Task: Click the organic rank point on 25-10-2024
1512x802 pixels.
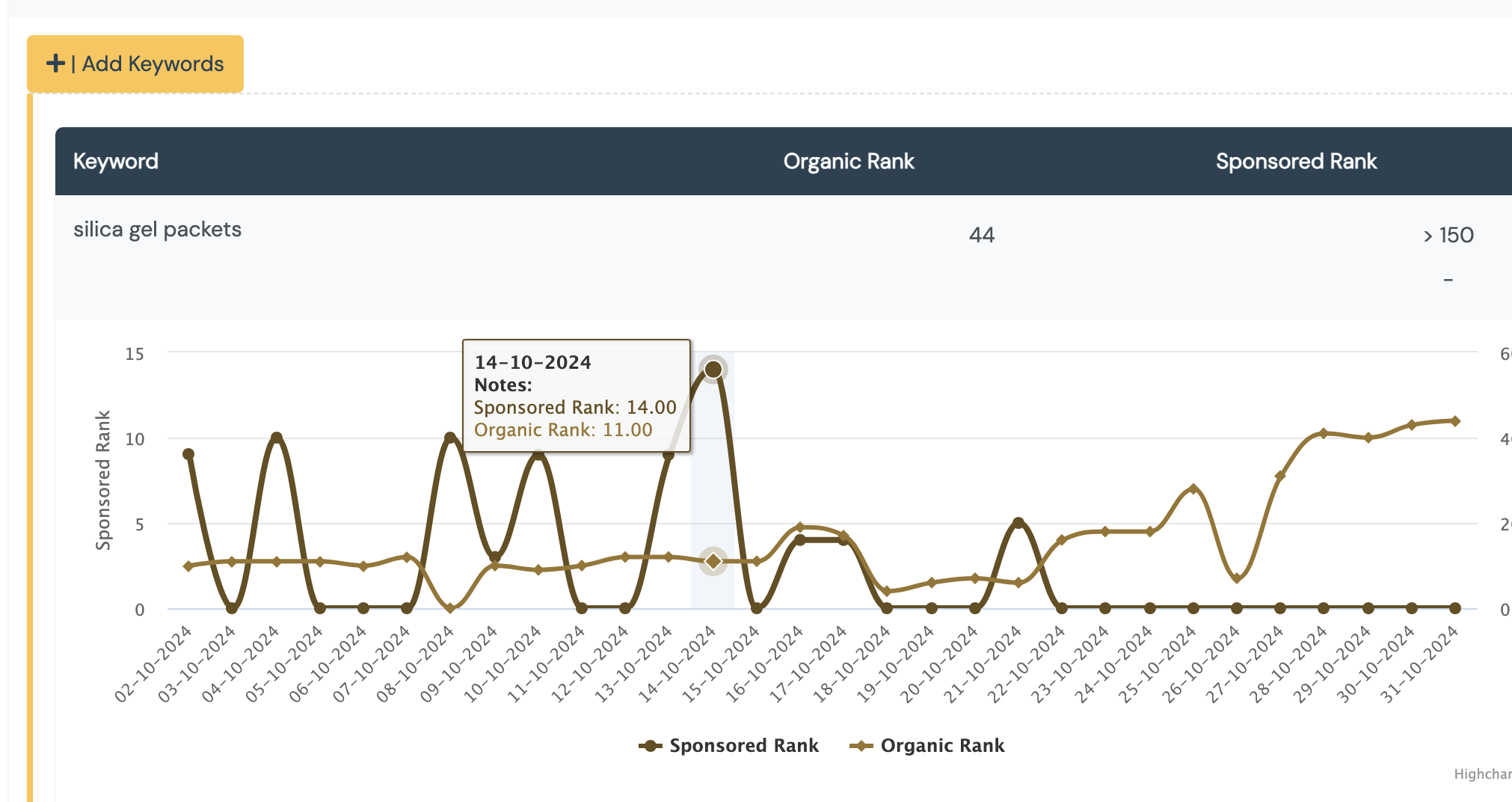Action: pyautogui.click(x=1193, y=489)
